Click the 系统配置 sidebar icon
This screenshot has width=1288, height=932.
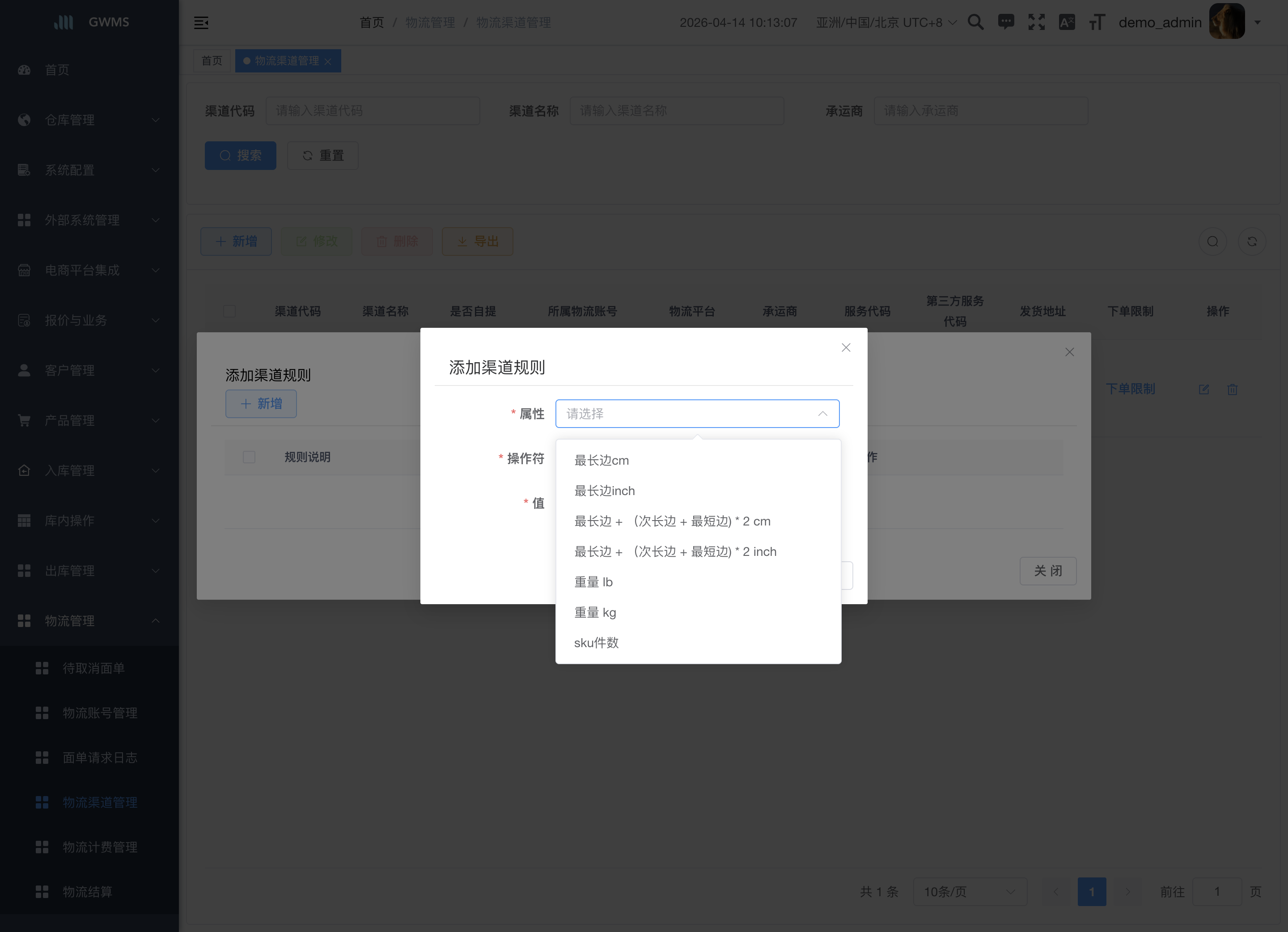[24, 170]
